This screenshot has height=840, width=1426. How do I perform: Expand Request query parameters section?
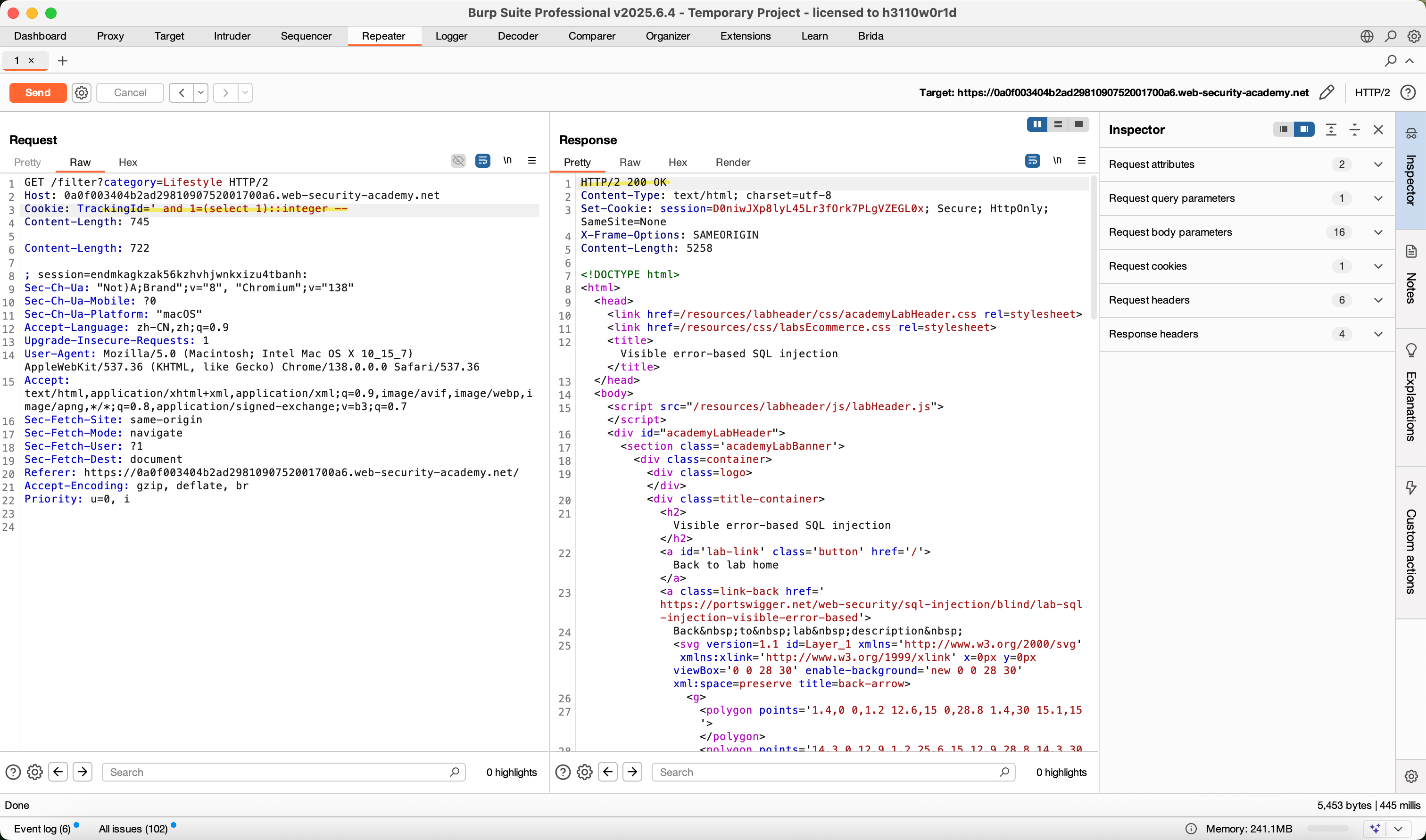pos(1246,198)
